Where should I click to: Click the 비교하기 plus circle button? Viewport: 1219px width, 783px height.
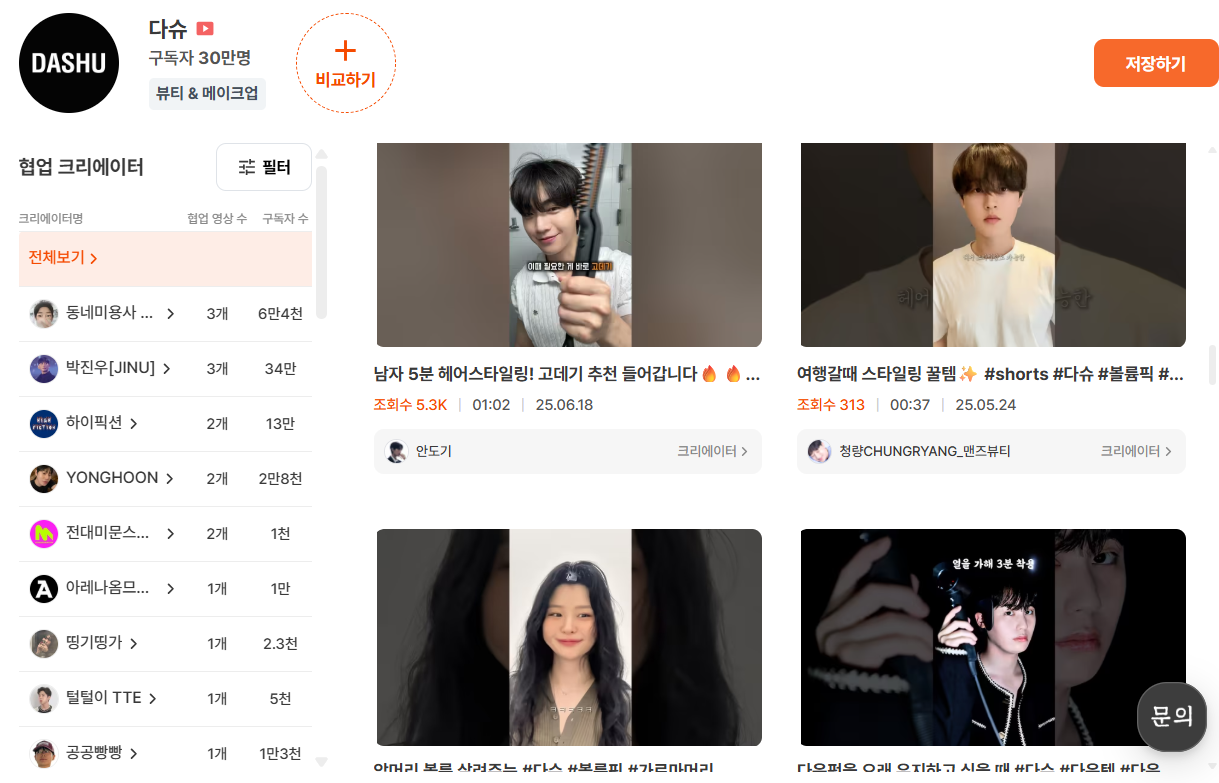pyautogui.click(x=346, y=63)
